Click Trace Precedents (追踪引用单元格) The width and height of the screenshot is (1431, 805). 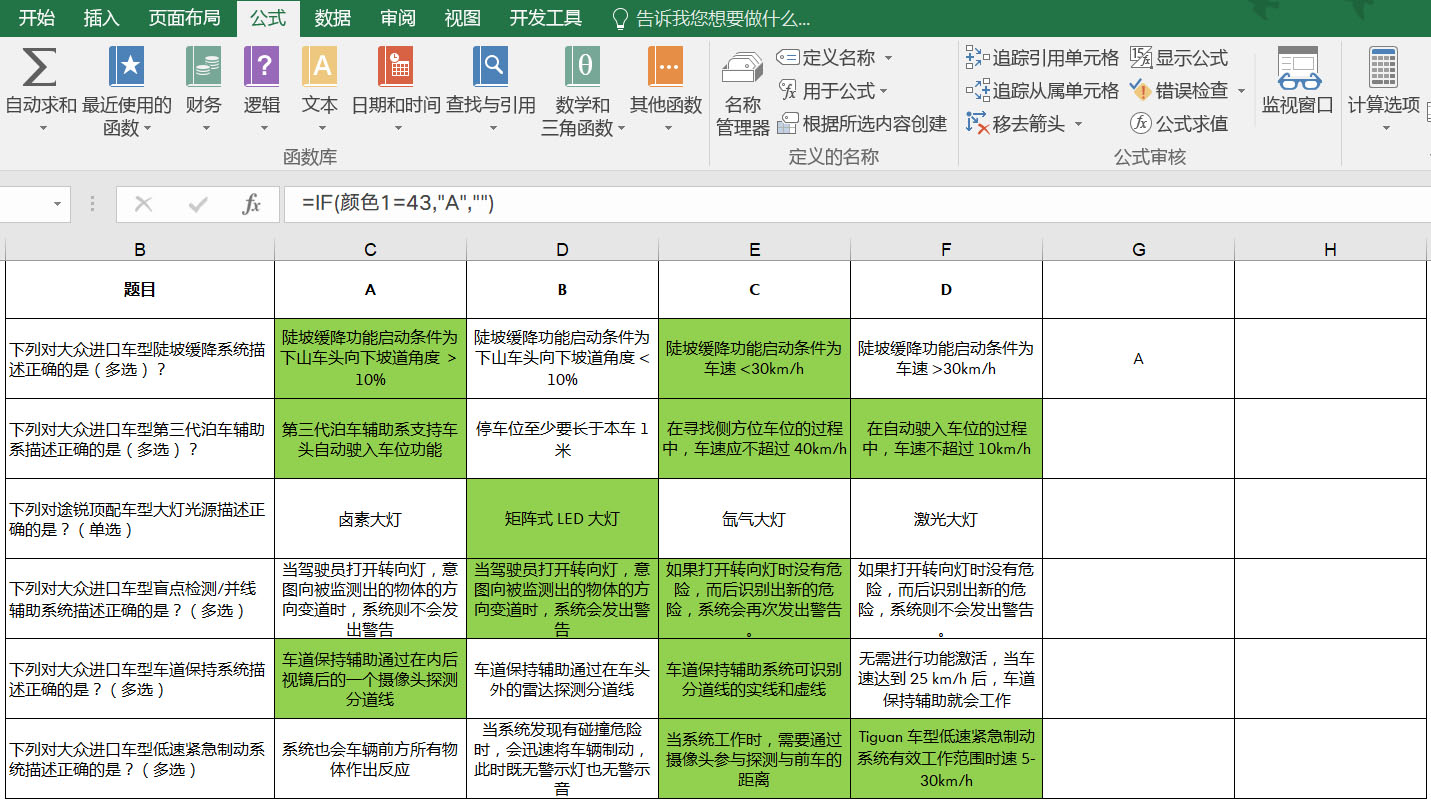[1055, 58]
